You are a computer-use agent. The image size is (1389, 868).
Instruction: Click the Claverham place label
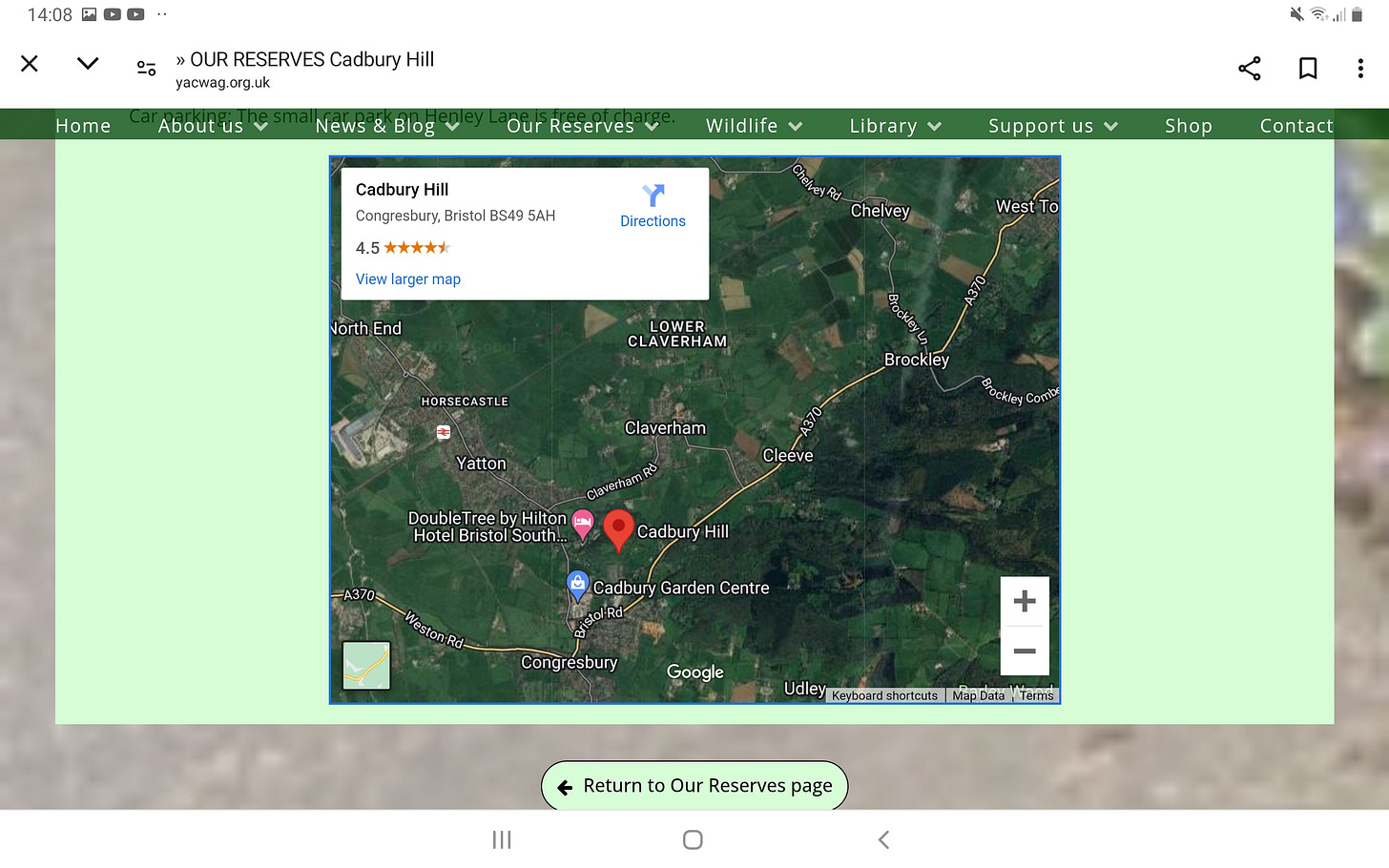coord(665,428)
